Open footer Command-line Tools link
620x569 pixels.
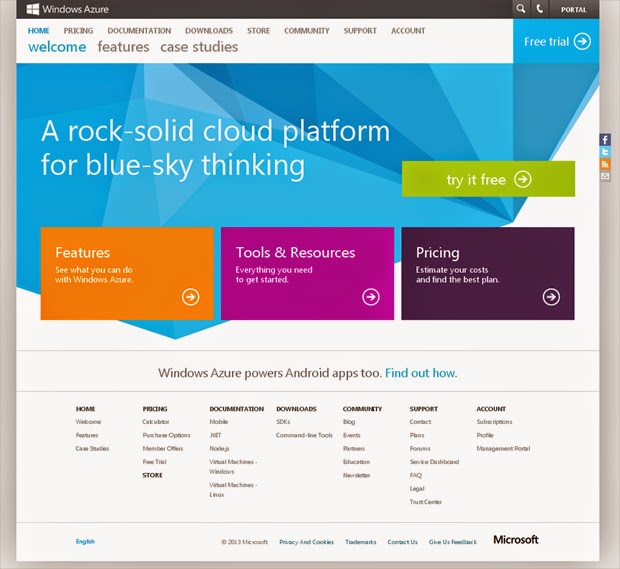coord(304,435)
